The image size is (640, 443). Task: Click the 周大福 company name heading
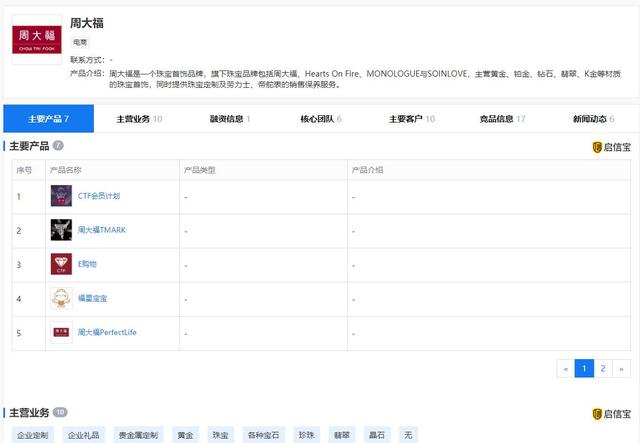pos(87,23)
